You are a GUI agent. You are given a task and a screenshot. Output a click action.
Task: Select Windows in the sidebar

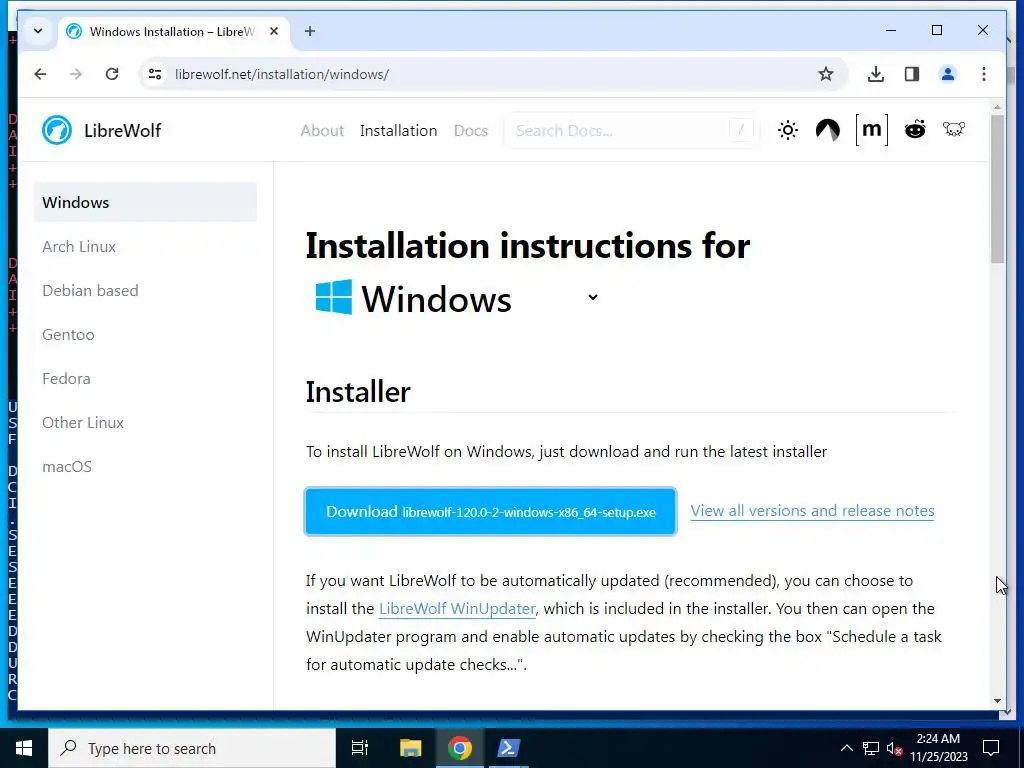point(145,202)
